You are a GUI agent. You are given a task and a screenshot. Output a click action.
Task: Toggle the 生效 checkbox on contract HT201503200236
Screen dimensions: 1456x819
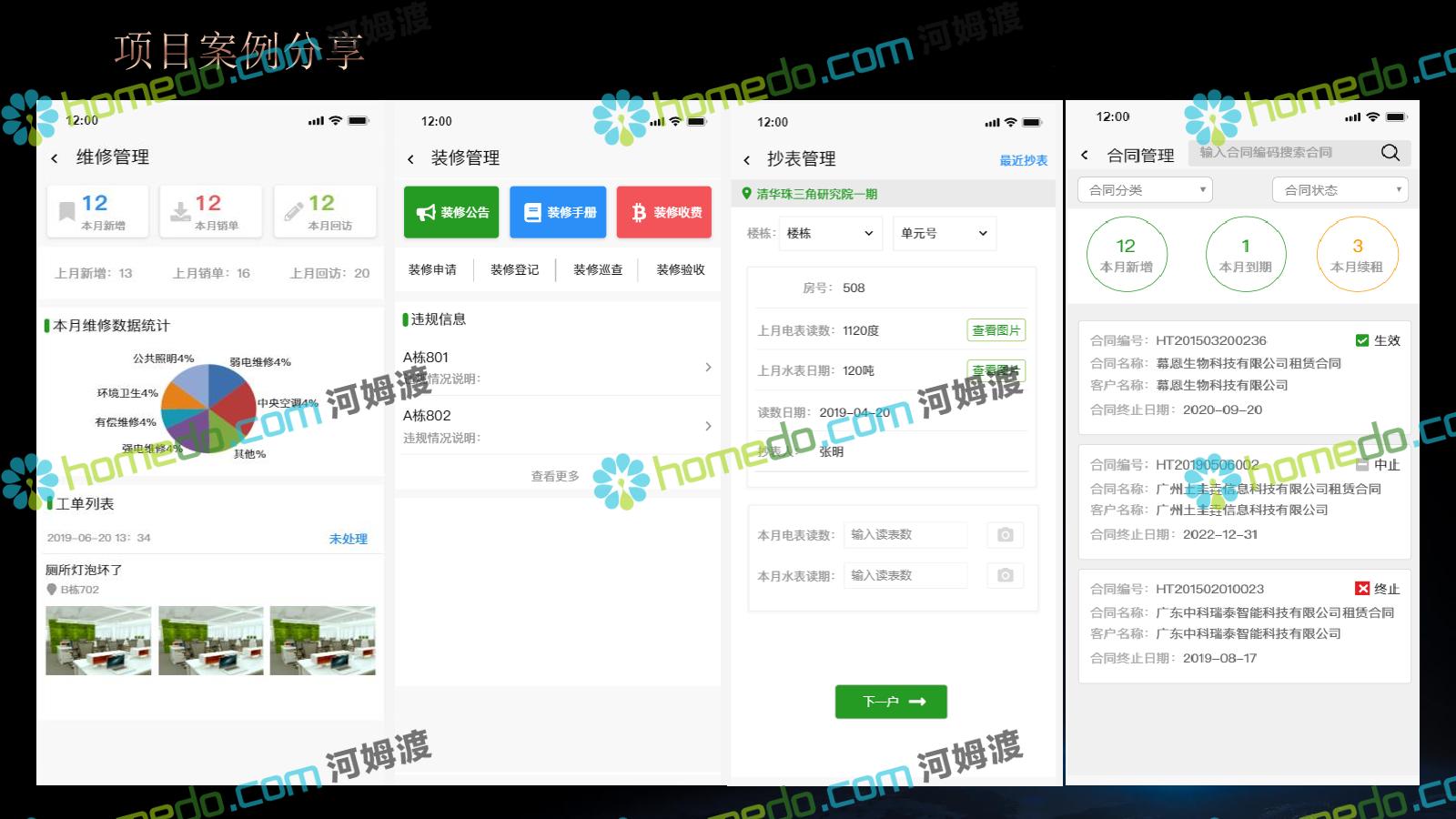tap(1362, 340)
